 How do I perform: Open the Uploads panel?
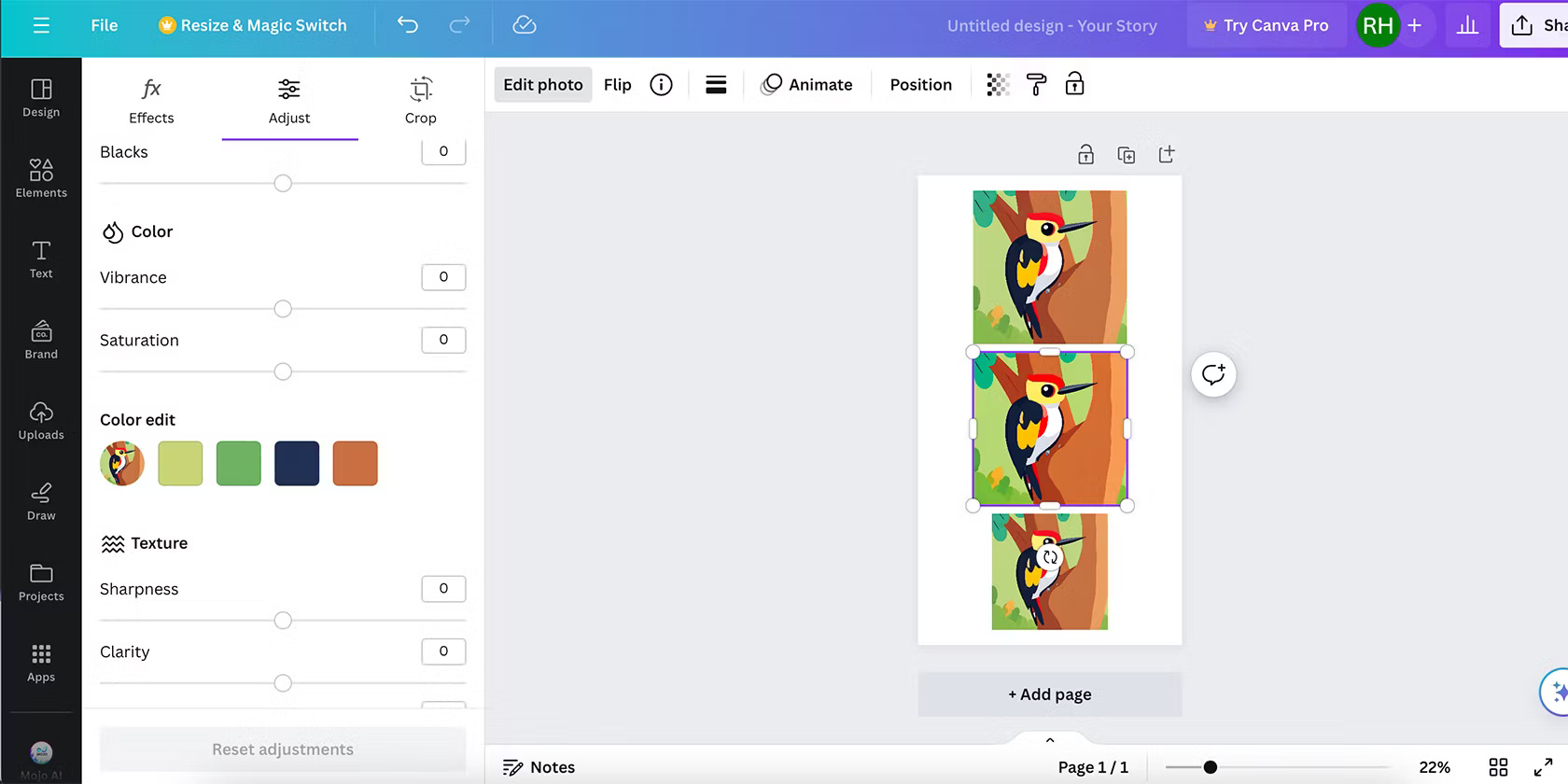[41, 420]
